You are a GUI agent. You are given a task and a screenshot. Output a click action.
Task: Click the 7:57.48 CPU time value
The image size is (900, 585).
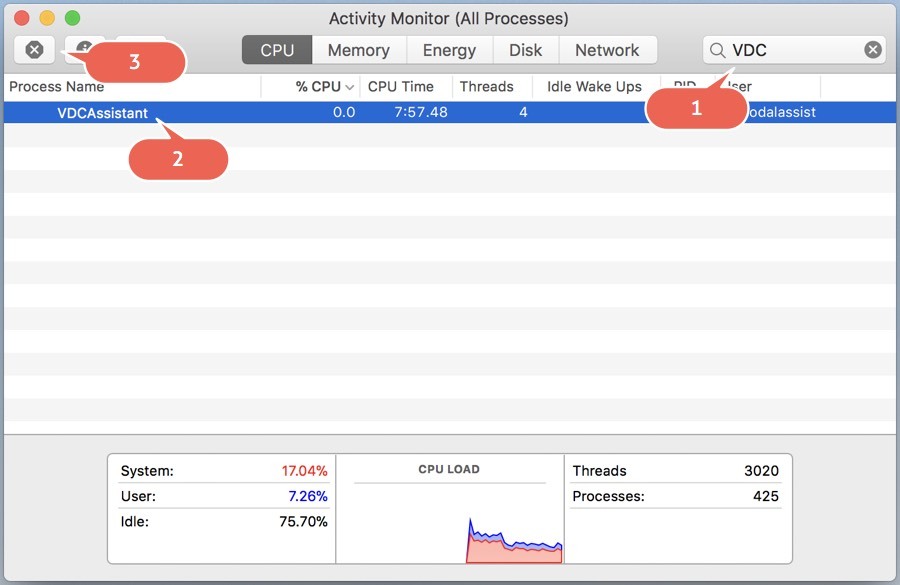pos(421,112)
